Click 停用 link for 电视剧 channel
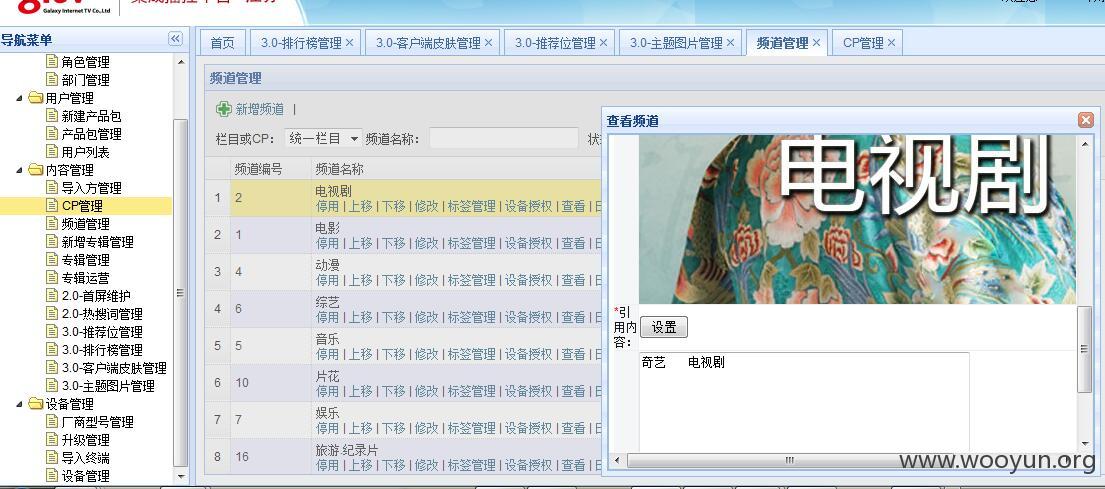 click(328, 206)
